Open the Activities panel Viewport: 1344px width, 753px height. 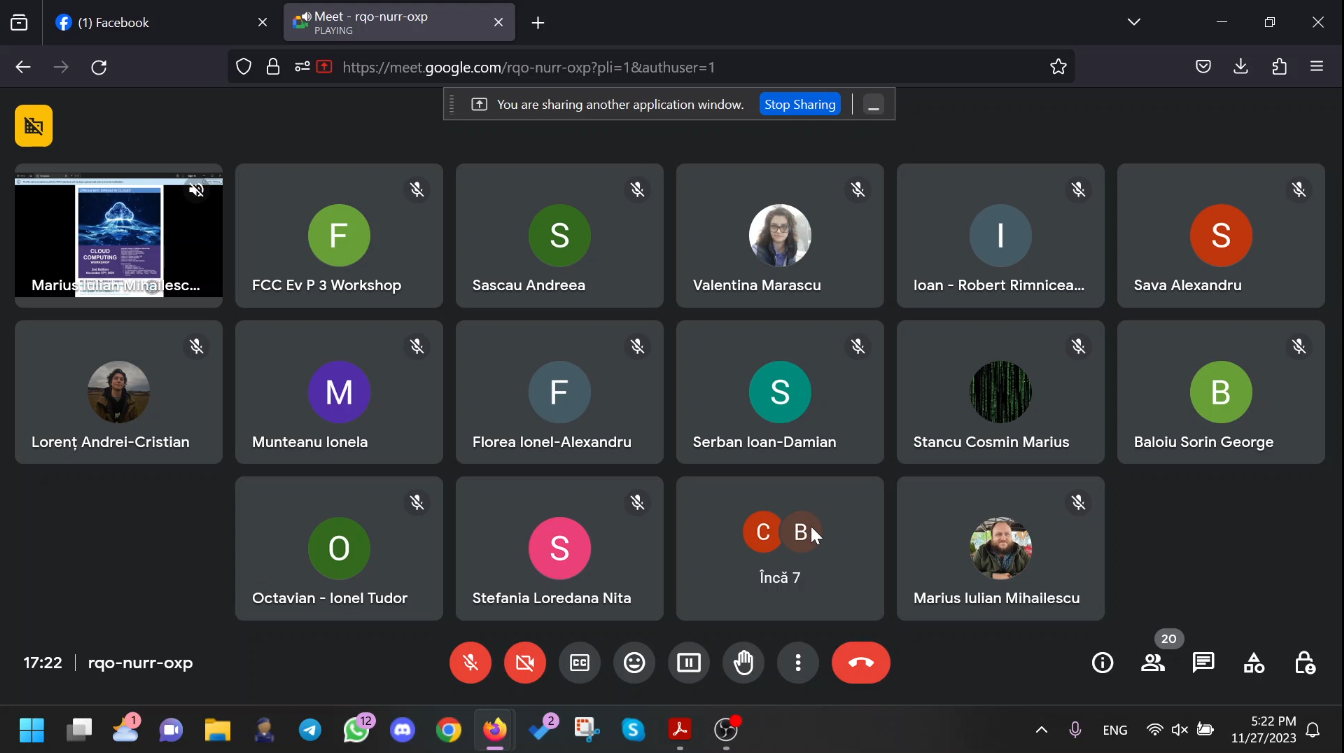[1254, 663]
